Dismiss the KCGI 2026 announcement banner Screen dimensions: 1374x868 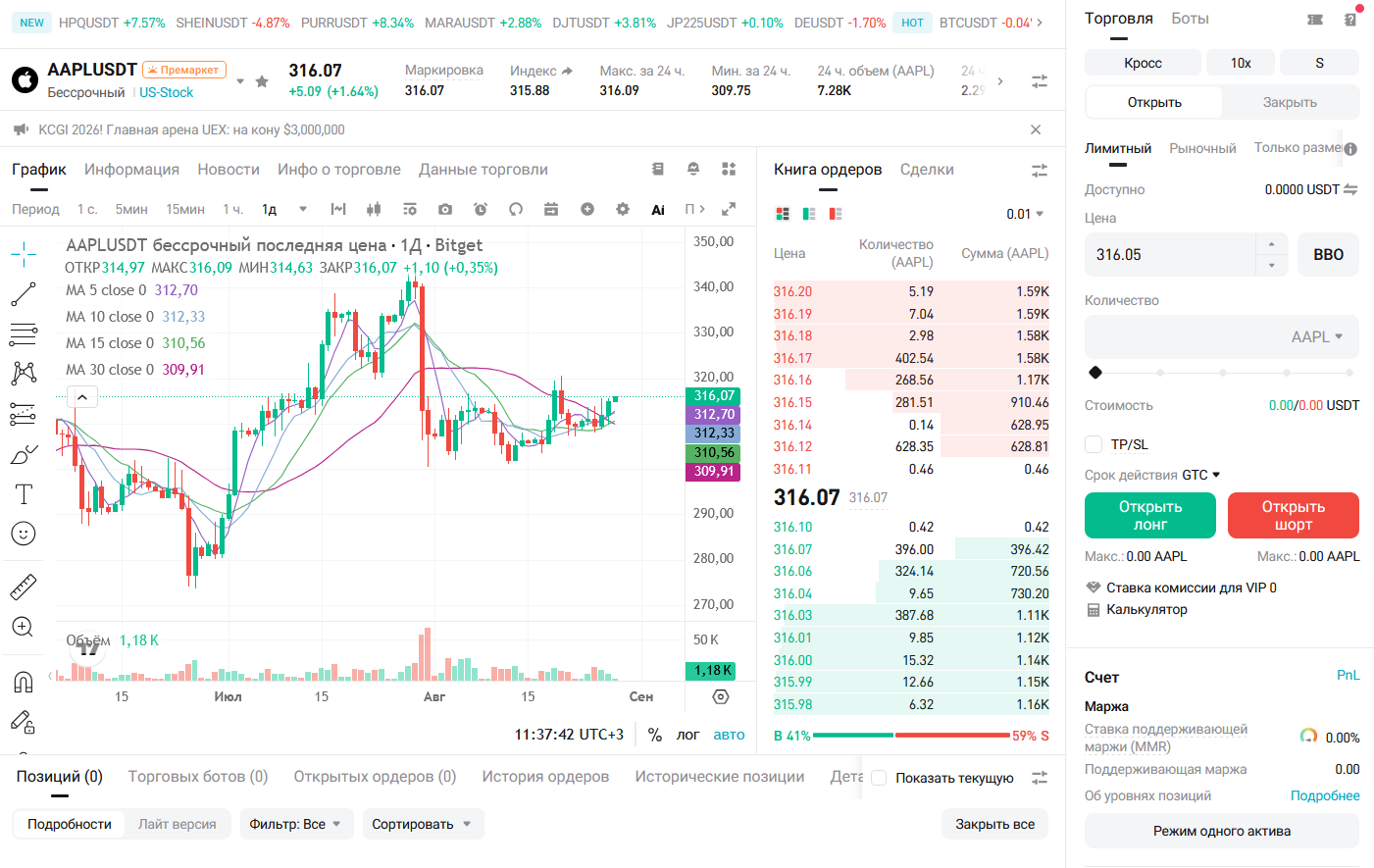point(1036,129)
